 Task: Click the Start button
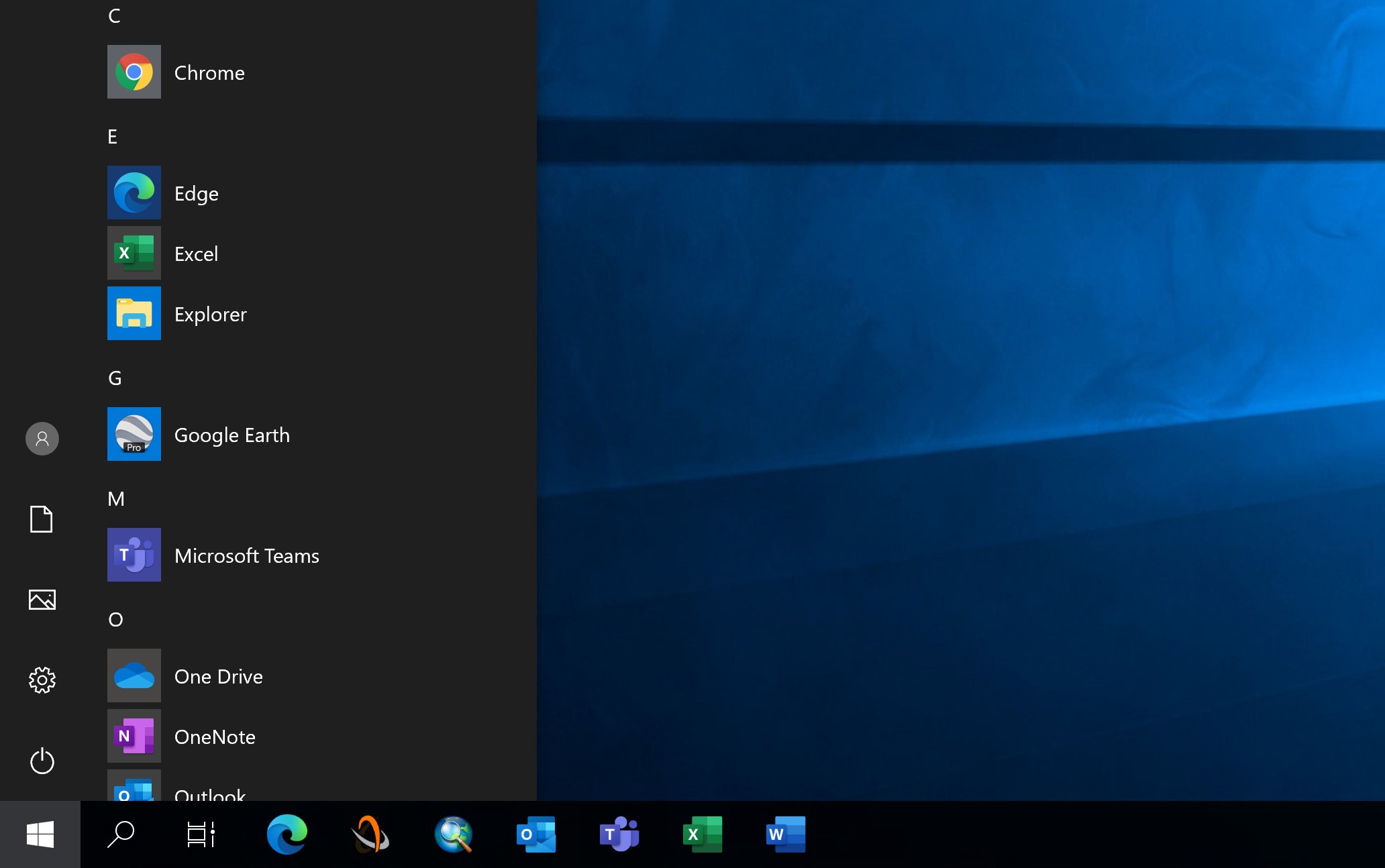40,834
